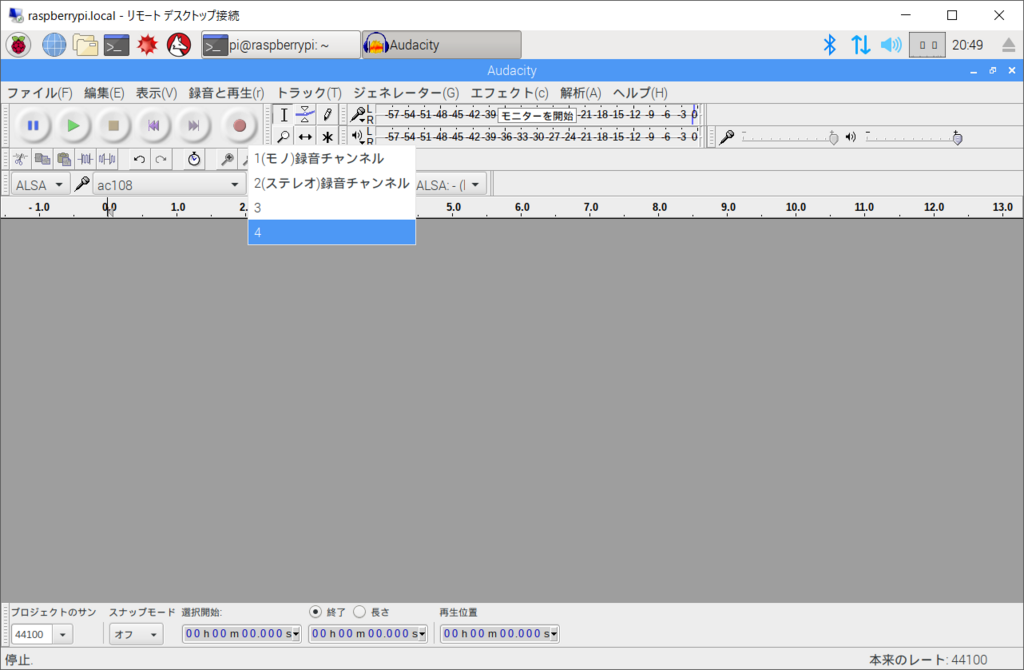This screenshot has height=670, width=1024.
Task: Select the 長さ radio button
Action: [359, 612]
